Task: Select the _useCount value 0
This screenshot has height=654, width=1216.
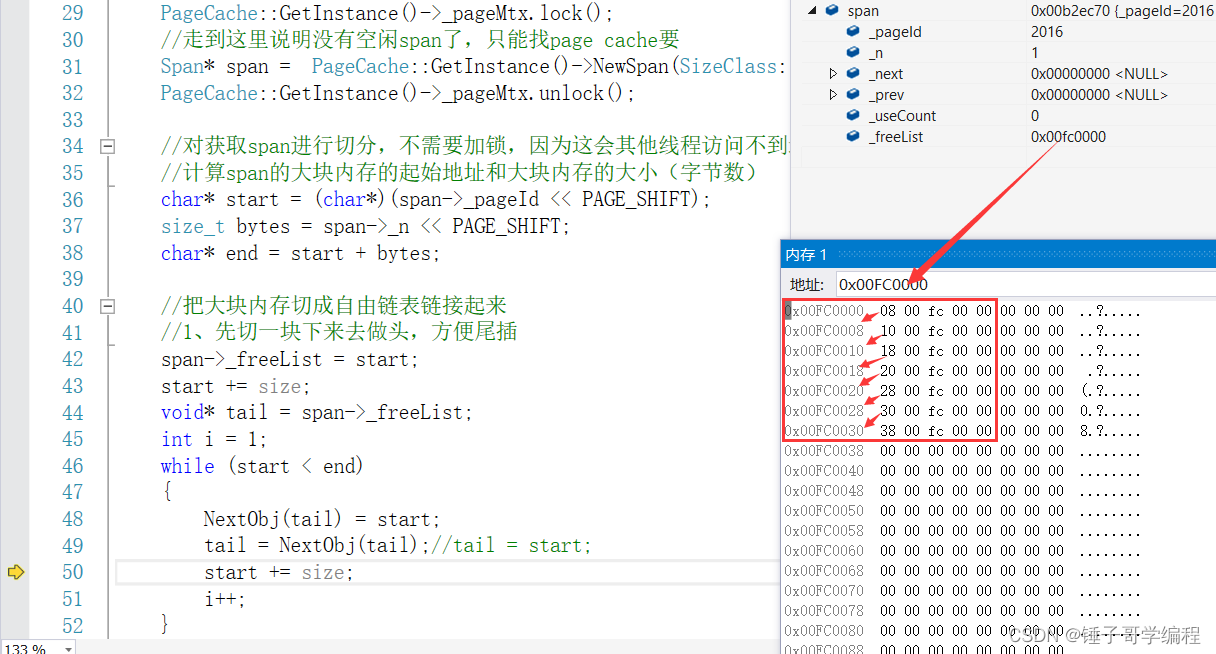Action: pyautogui.click(x=1035, y=116)
